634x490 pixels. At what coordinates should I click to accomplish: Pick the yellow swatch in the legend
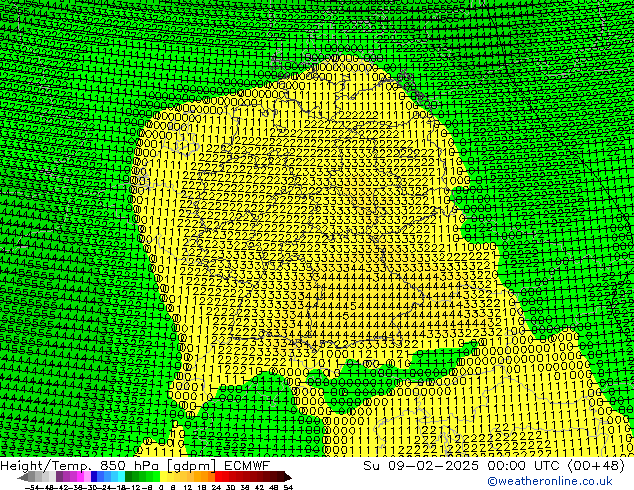165,476
